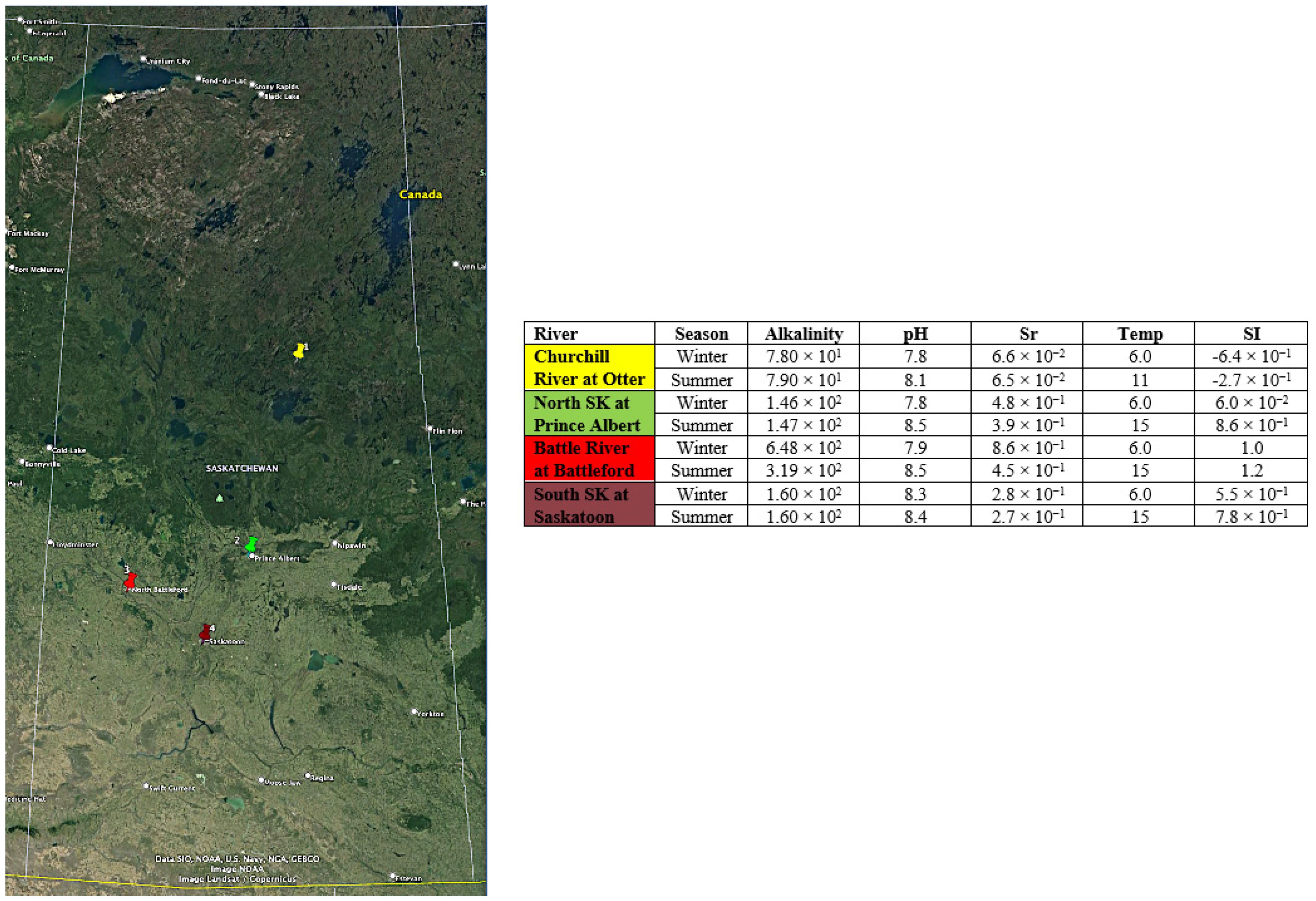Click the Flin Flon city marker
This screenshot has height=901, width=1316.
430,429
